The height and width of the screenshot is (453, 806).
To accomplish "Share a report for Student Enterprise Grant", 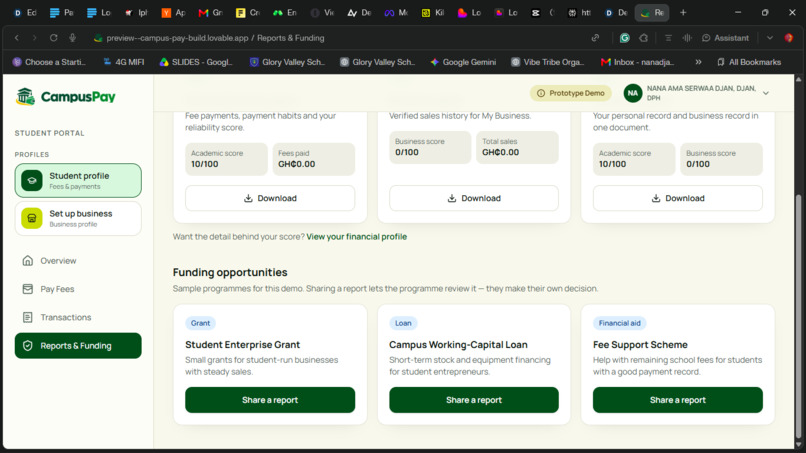I will [x=270, y=400].
